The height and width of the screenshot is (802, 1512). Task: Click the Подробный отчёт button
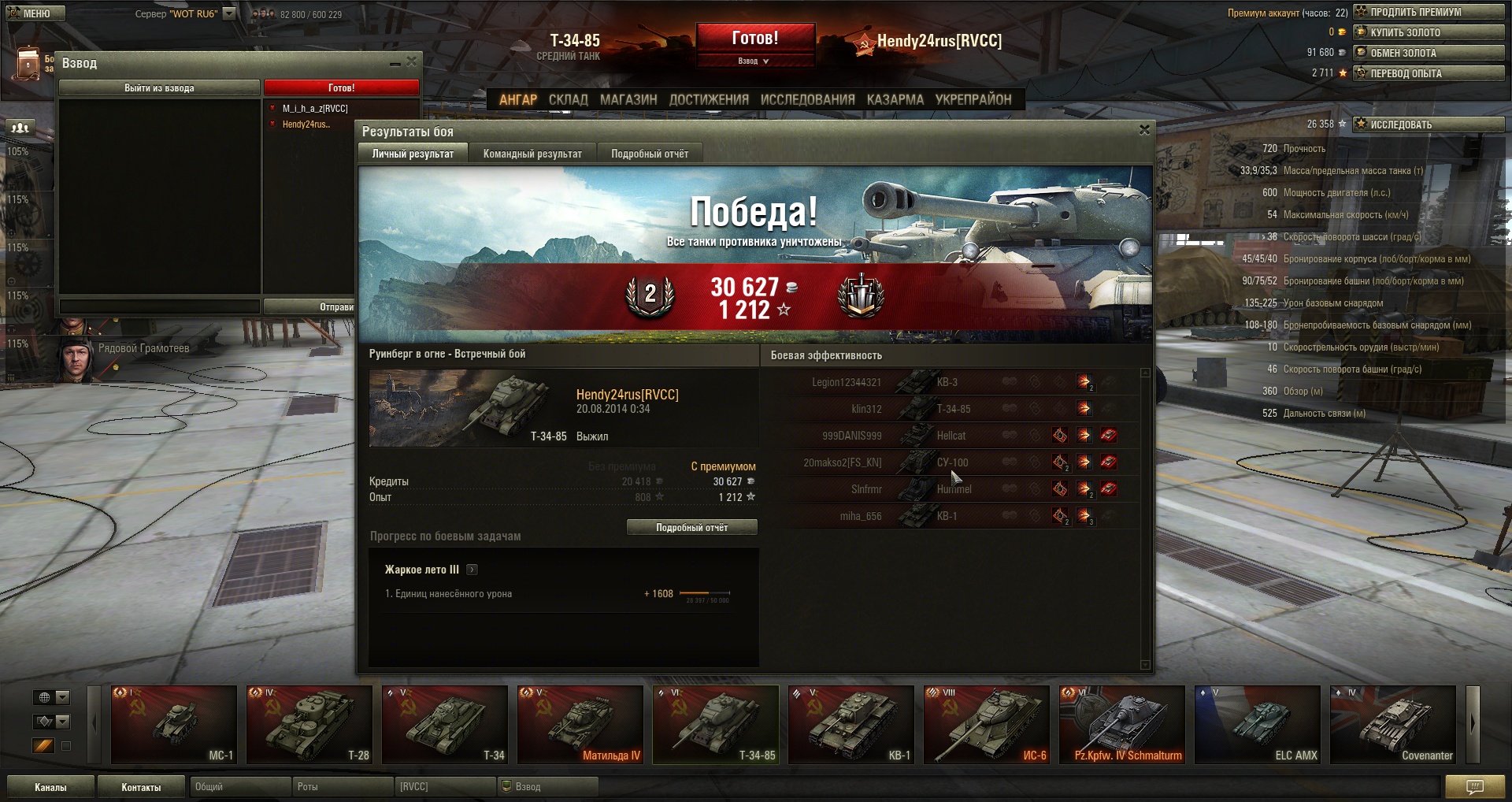click(x=692, y=527)
